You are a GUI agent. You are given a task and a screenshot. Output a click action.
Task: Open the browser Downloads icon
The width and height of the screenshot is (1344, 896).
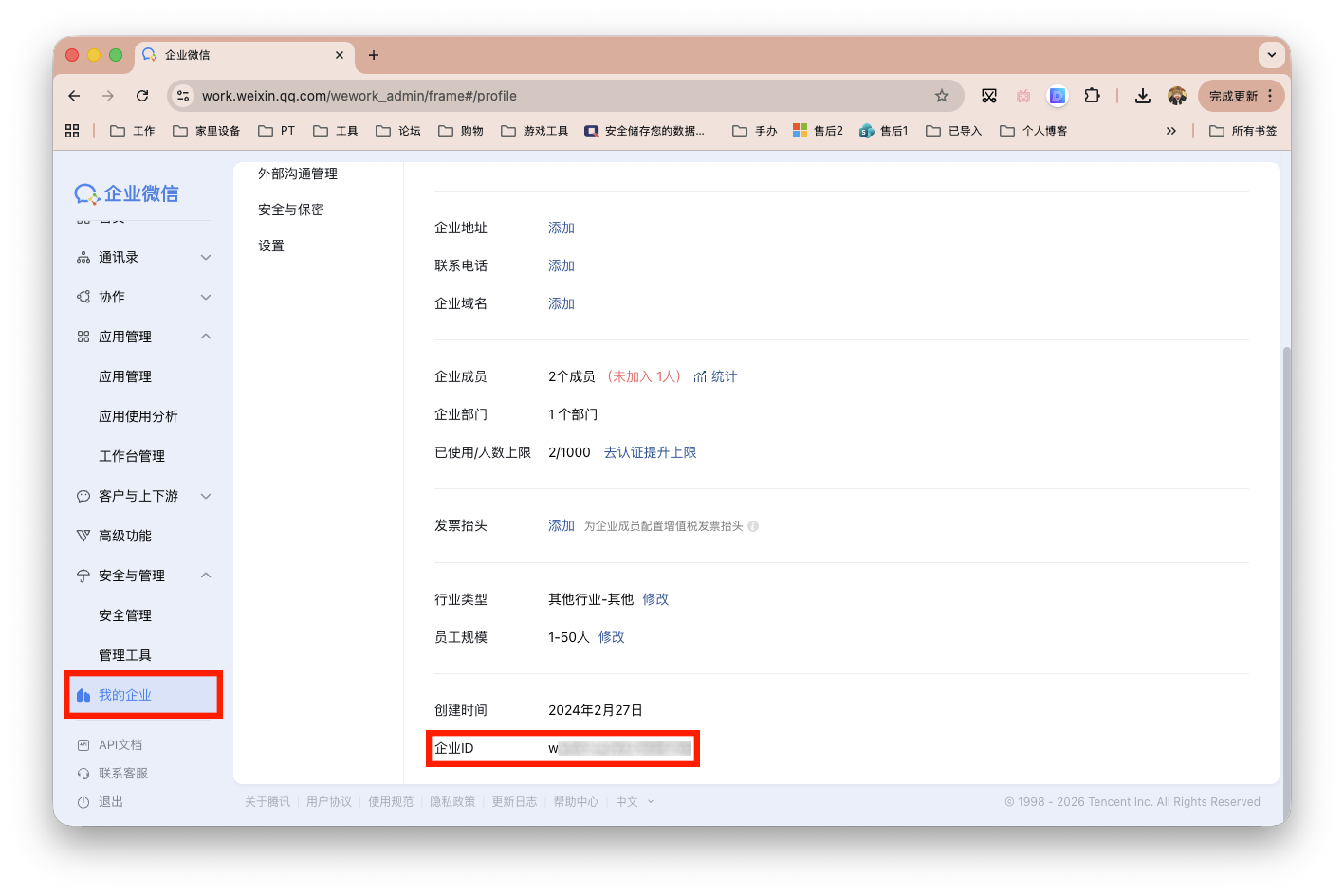(x=1142, y=95)
